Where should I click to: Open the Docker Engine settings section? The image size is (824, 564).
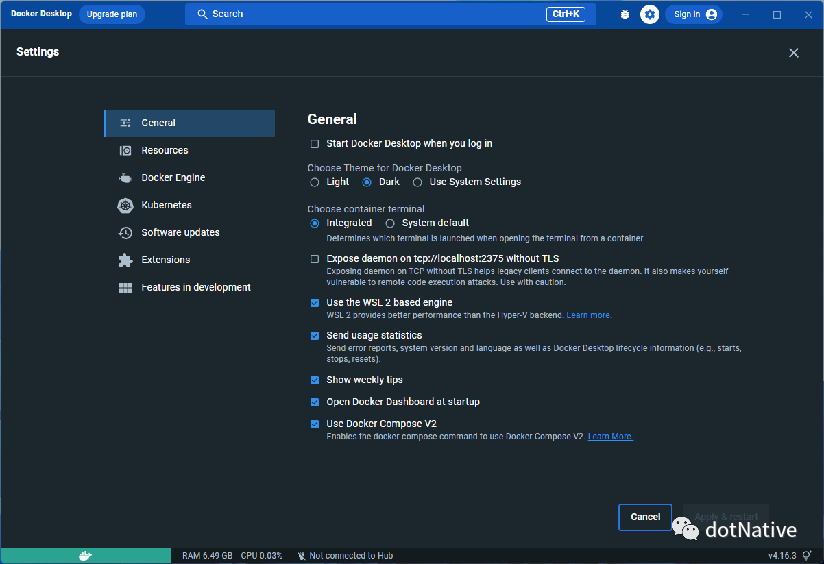pyautogui.click(x=190, y=178)
